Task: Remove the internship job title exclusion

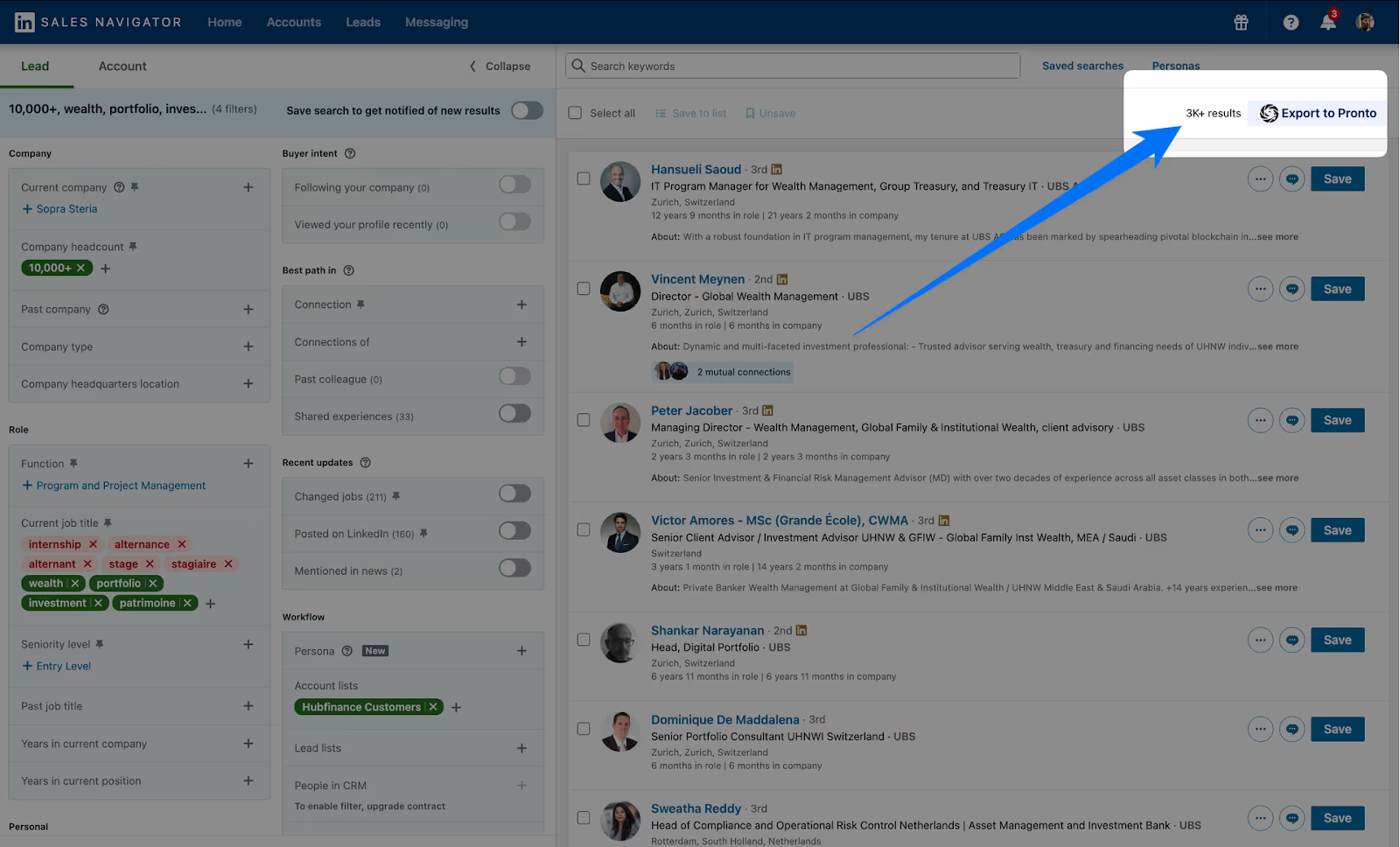Action: [x=93, y=544]
